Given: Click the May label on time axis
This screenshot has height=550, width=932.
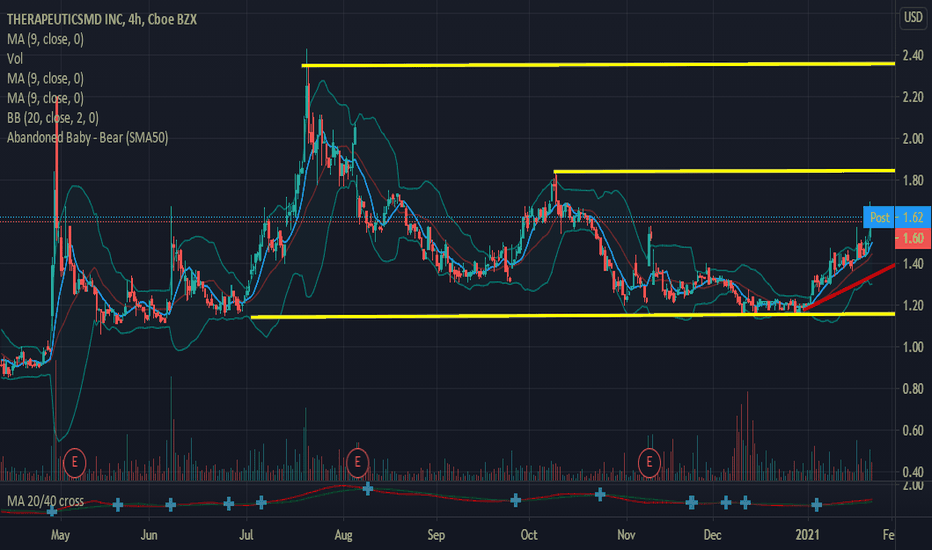Looking at the screenshot, I should coord(60,535).
